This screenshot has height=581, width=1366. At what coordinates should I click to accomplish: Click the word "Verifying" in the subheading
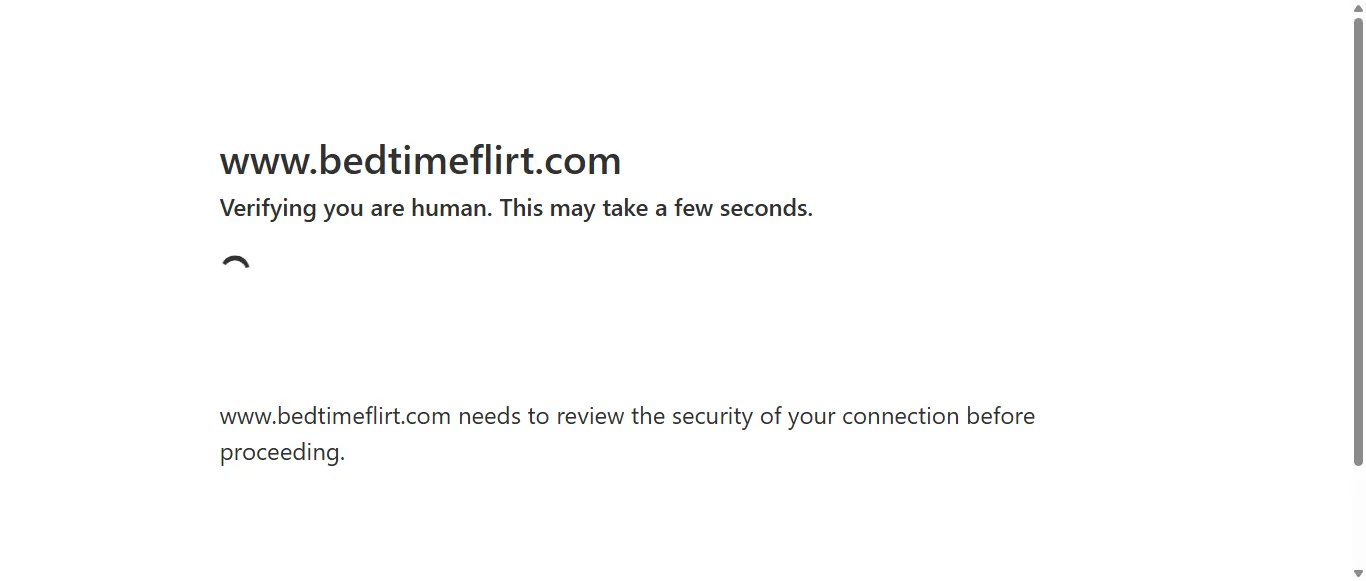268,208
